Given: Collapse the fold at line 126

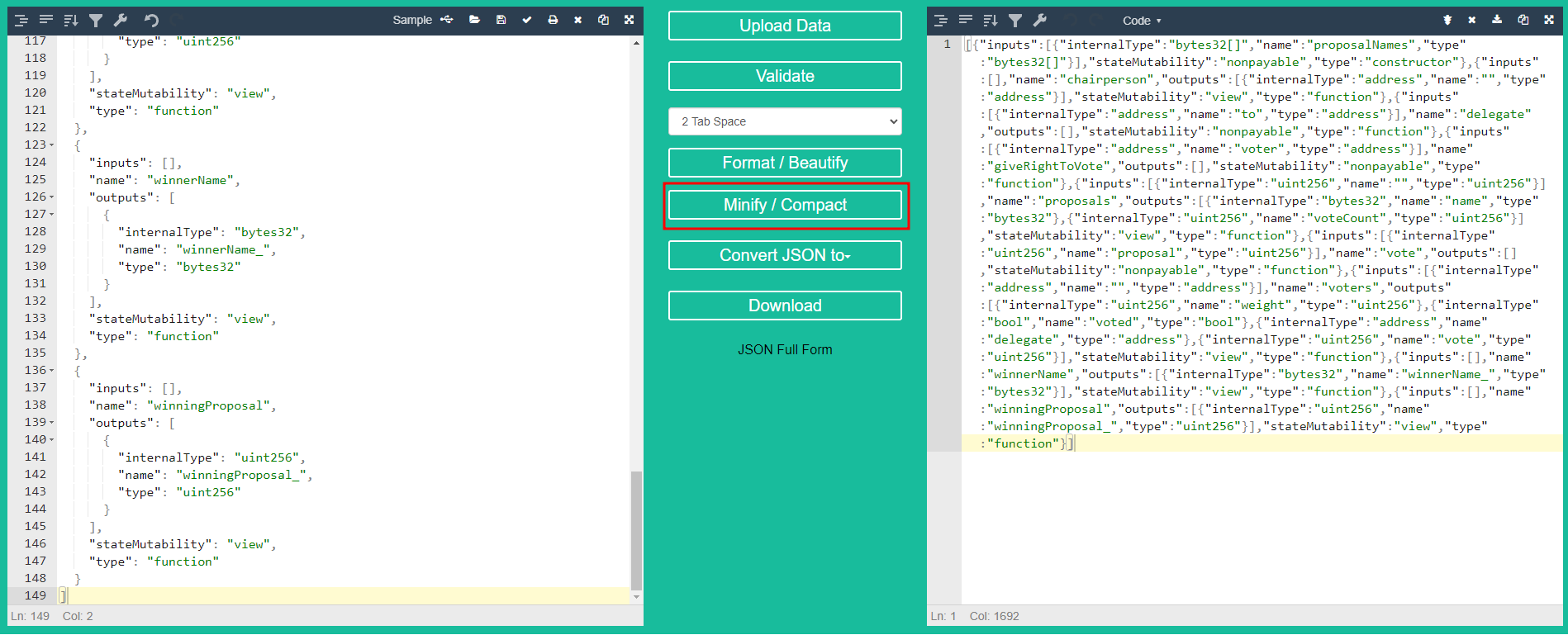Looking at the screenshot, I should [x=52, y=197].
